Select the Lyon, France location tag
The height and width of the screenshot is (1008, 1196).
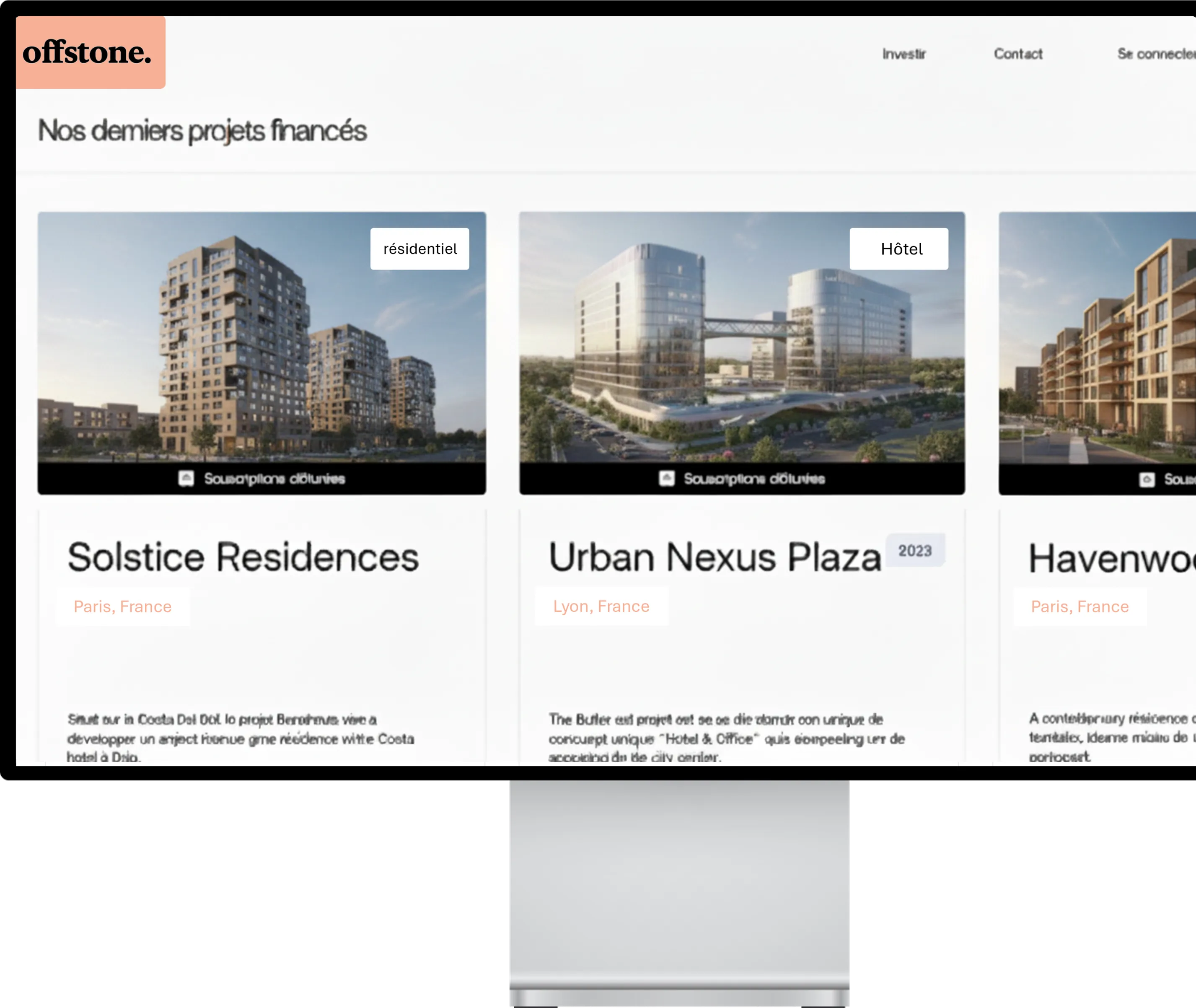[x=601, y=606]
